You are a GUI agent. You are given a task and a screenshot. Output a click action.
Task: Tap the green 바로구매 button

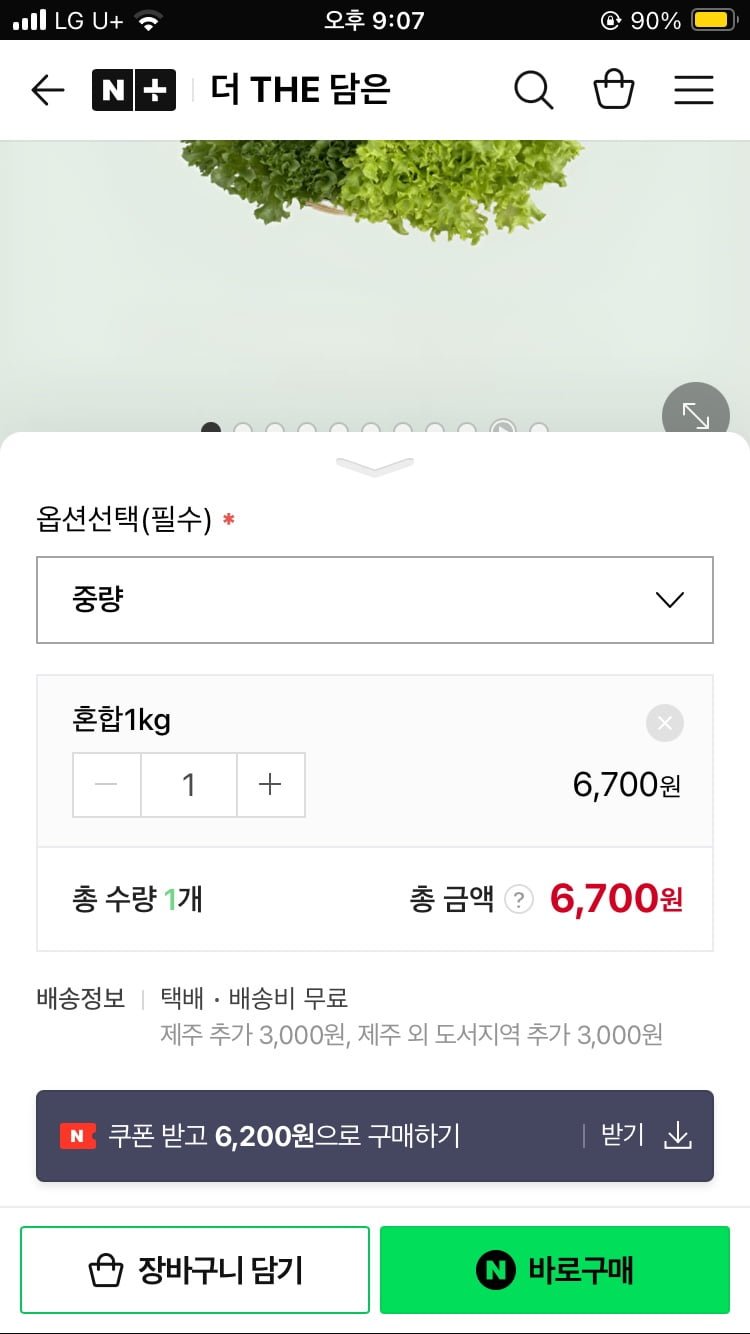[555, 1270]
